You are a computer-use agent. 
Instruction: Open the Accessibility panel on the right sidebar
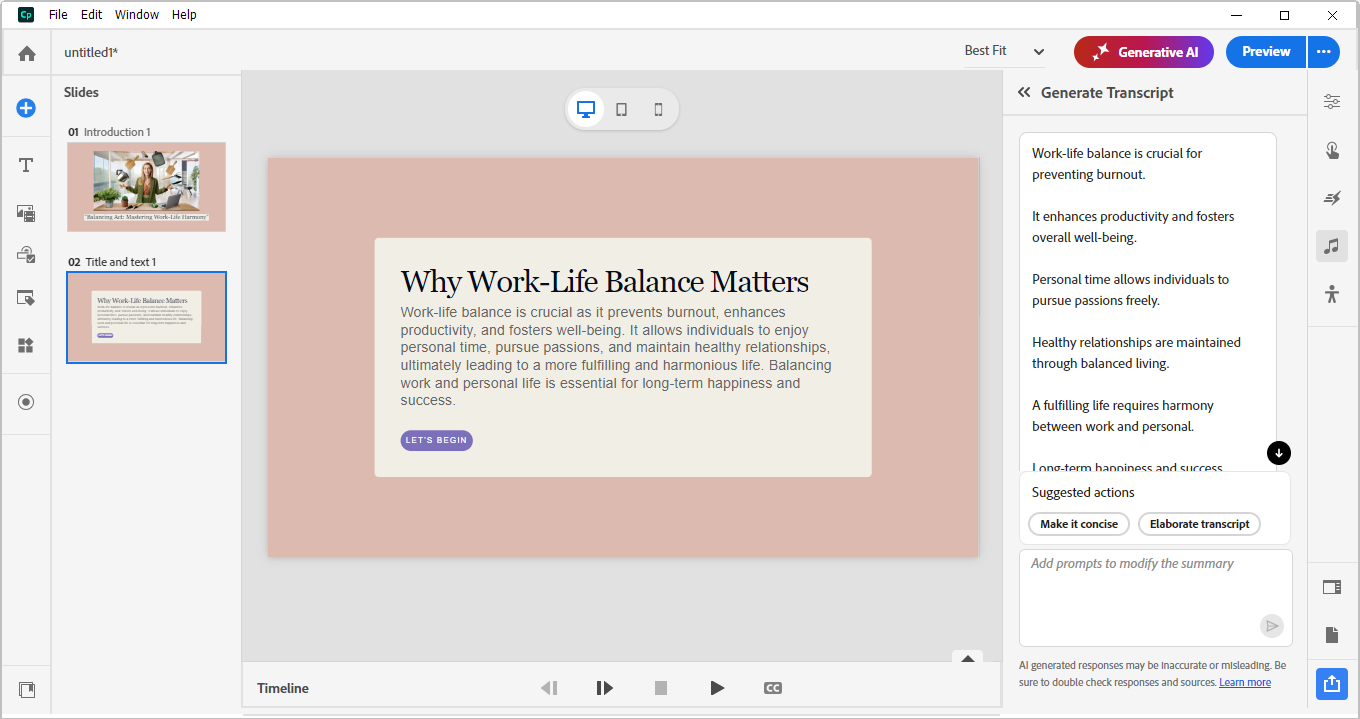1331,293
